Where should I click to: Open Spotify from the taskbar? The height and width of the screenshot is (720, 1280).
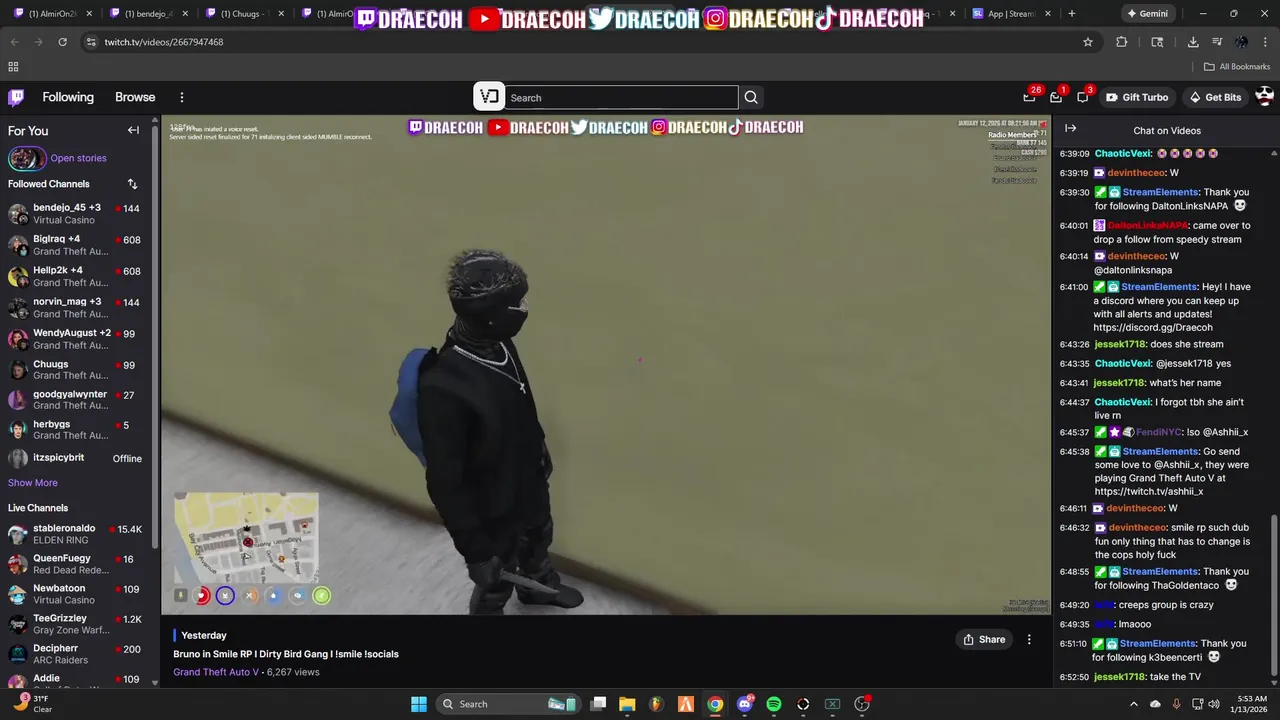pyautogui.click(x=774, y=704)
